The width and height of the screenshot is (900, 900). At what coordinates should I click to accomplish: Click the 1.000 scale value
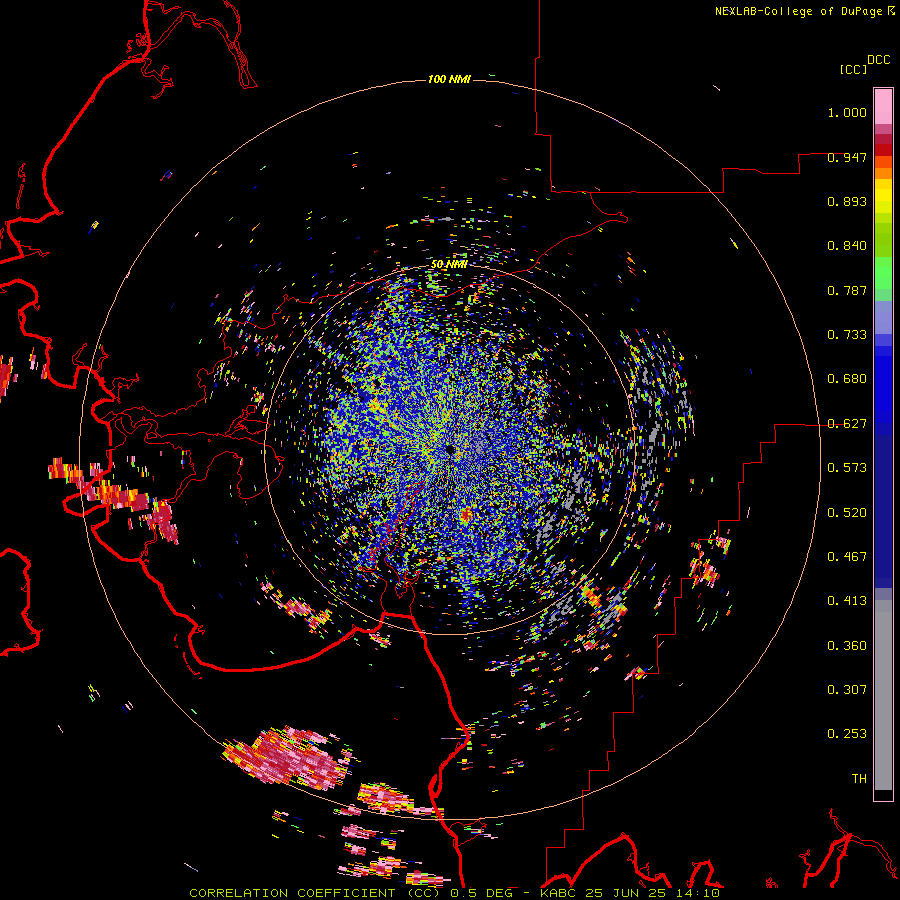pyautogui.click(x=847, y=112)
